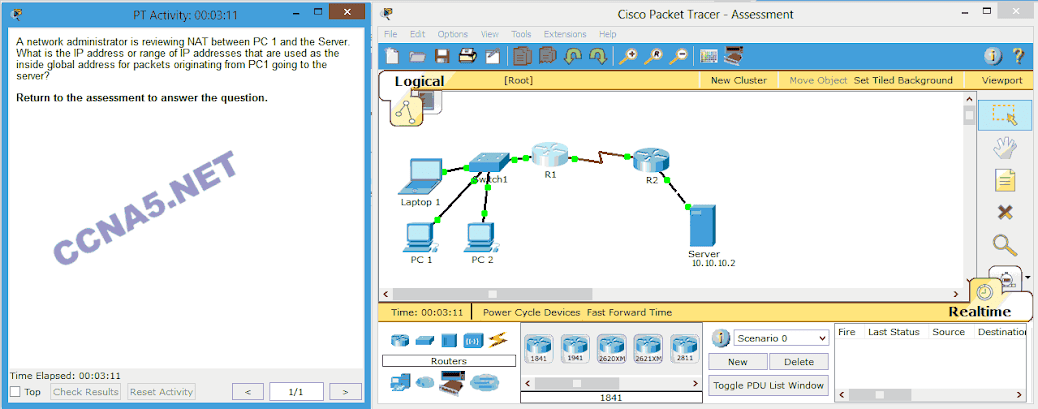
Task: Click the Print toolbar icon
Action: click(467, 57)
